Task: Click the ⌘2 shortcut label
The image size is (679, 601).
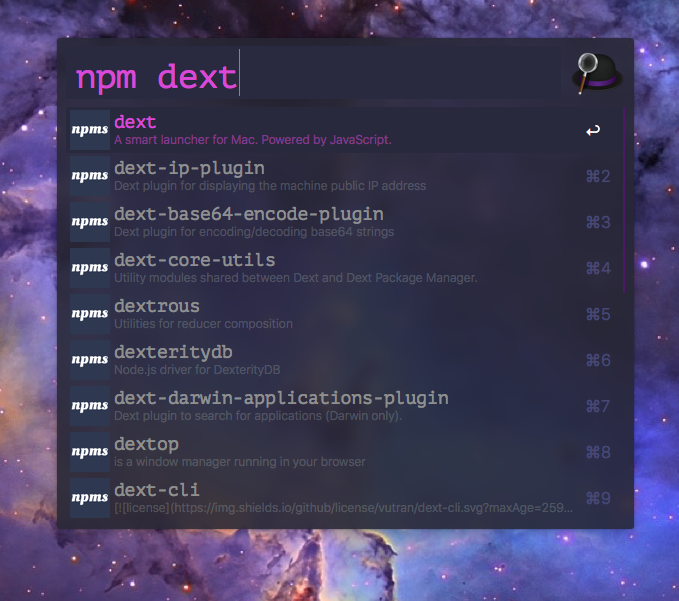Action: coord(598,176)
